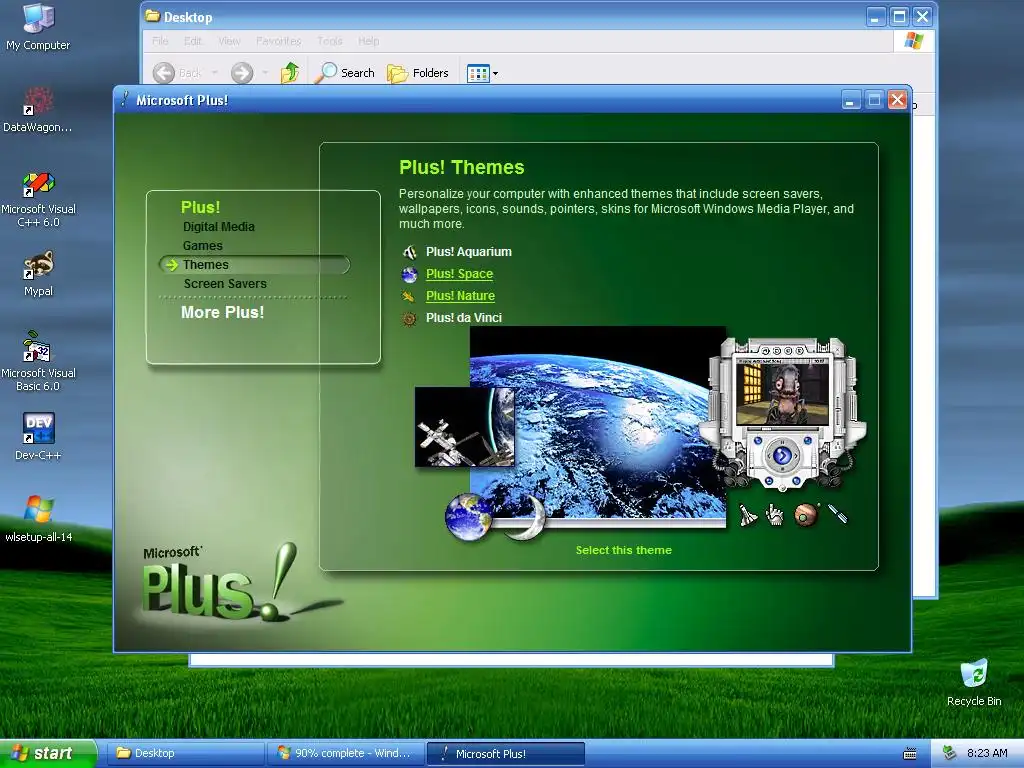The width and height of the screenshot is (1024, 768).
Task: Click the Earth globe icon below preview
Action: (x=468, y=517)
